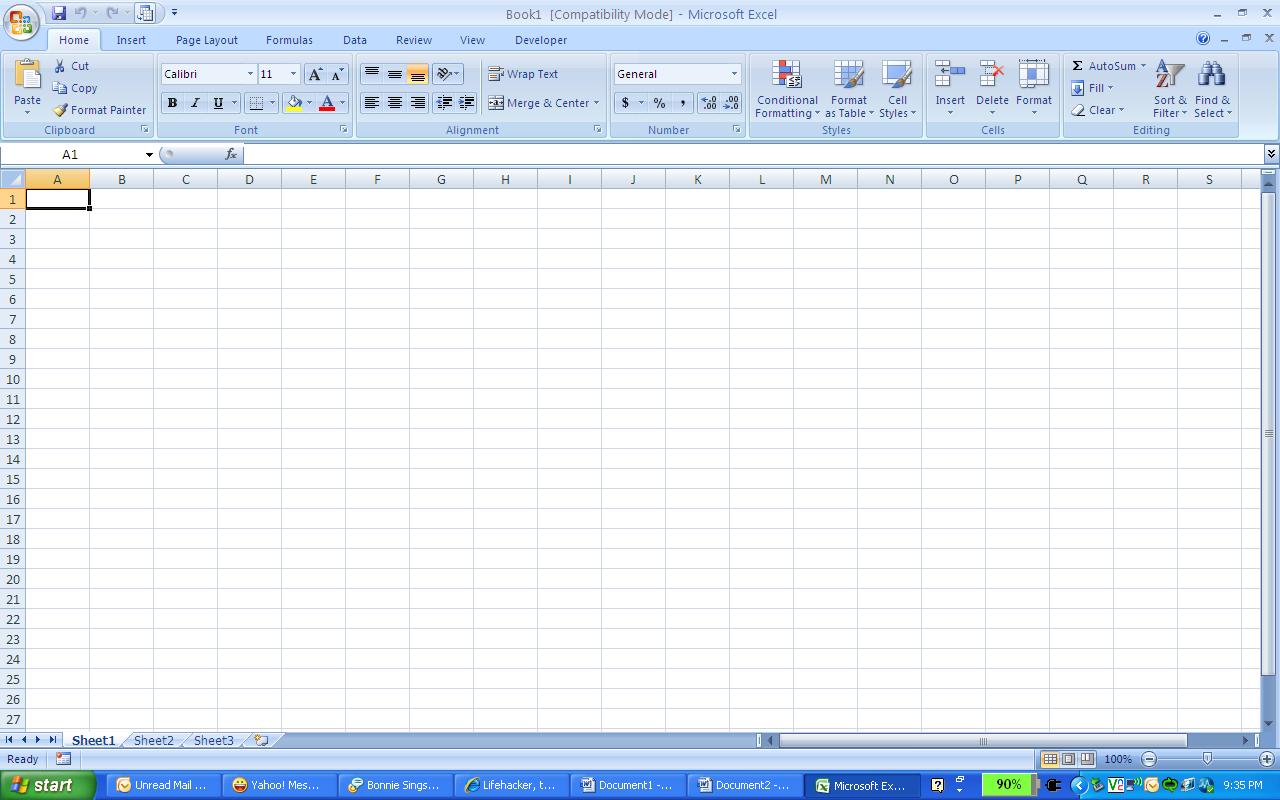Open the Sheet2 worksheet tab
The width and height of the screenshot is (1280, 800).
coord(153,740)
